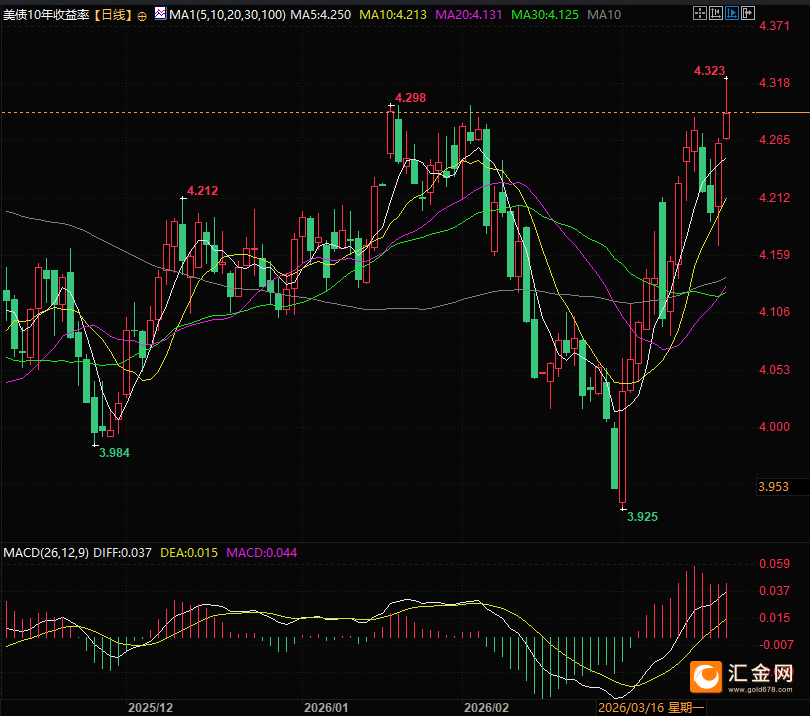This screenshot has width=810, height=716.
Task: Click the export panel arrow icon
Action: [747, 13]
